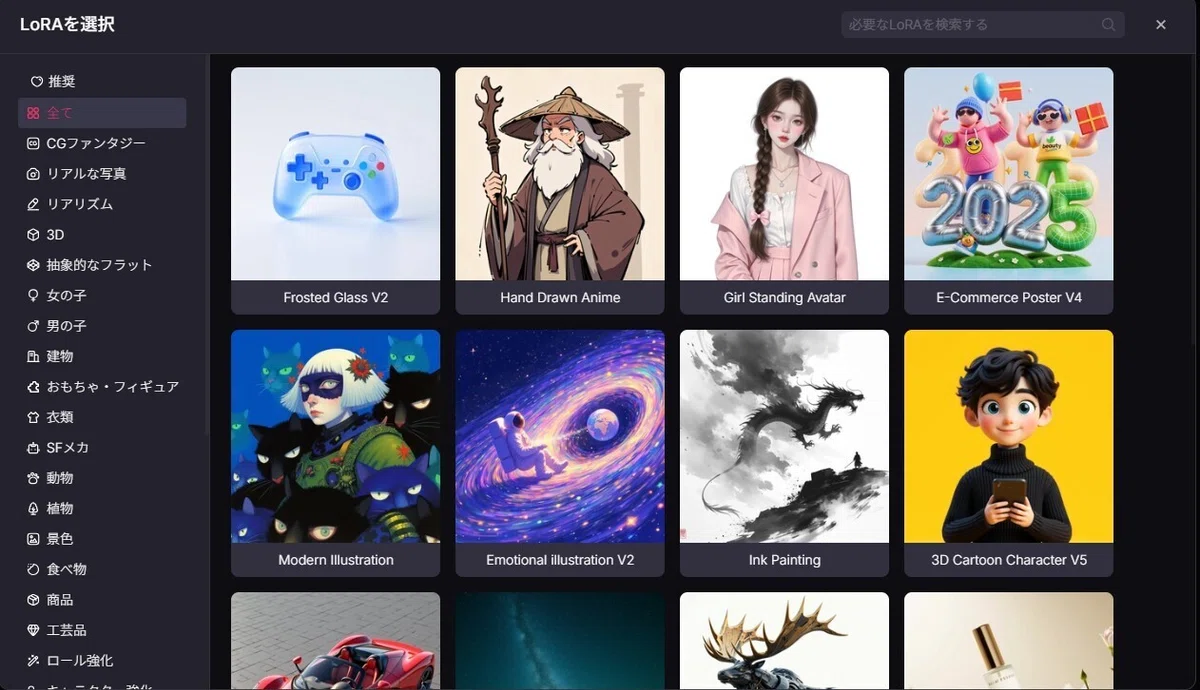
Task: Open the 抽象的なフラット category
Action: [102, 265]
